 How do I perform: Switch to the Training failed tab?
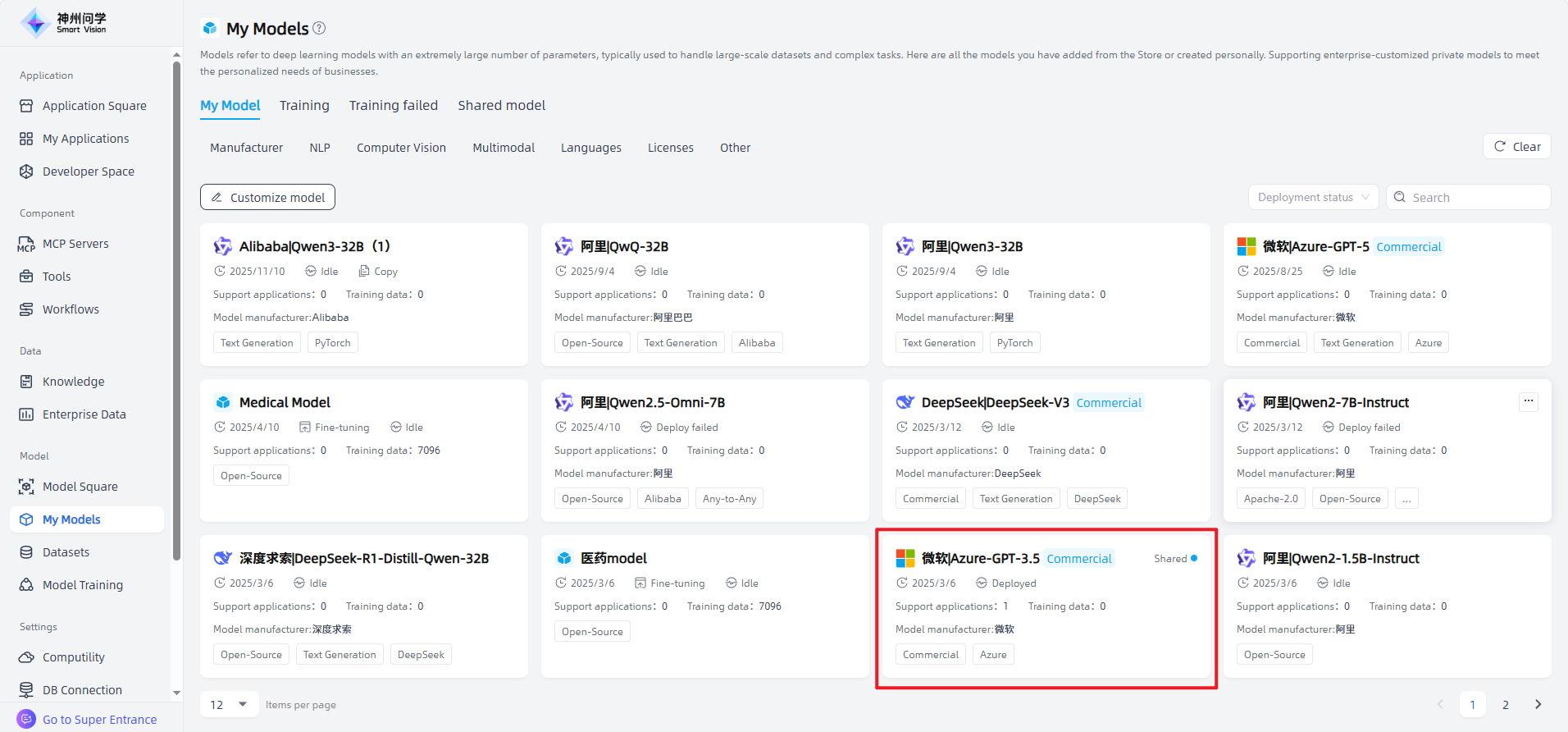click(393, 105)
